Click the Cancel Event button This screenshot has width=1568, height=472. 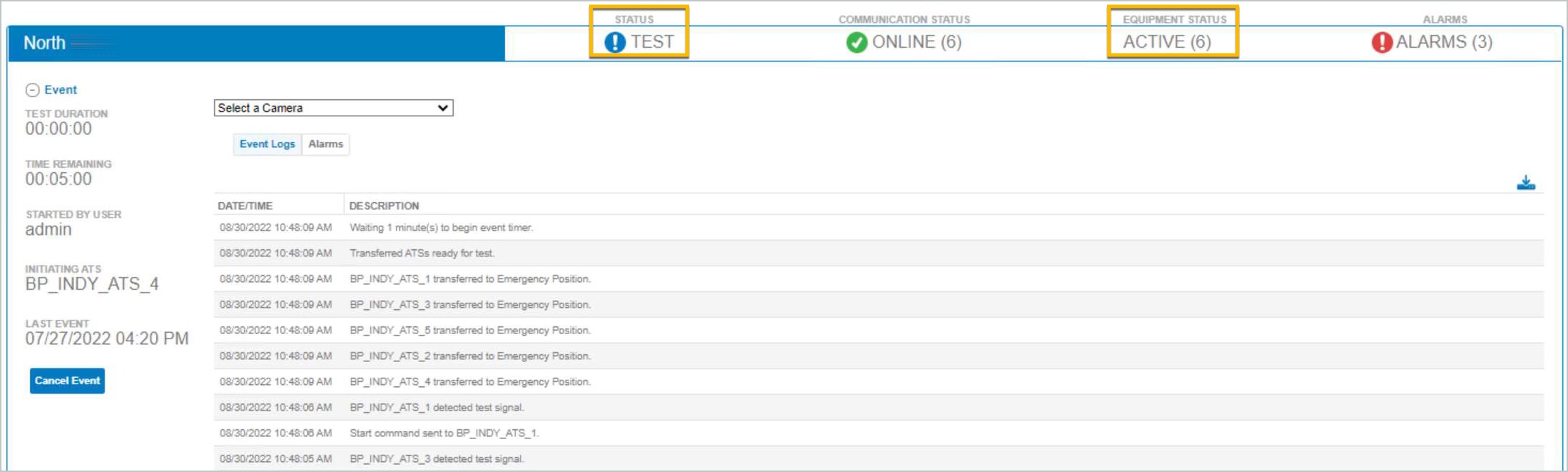click(x=67, y=381)
